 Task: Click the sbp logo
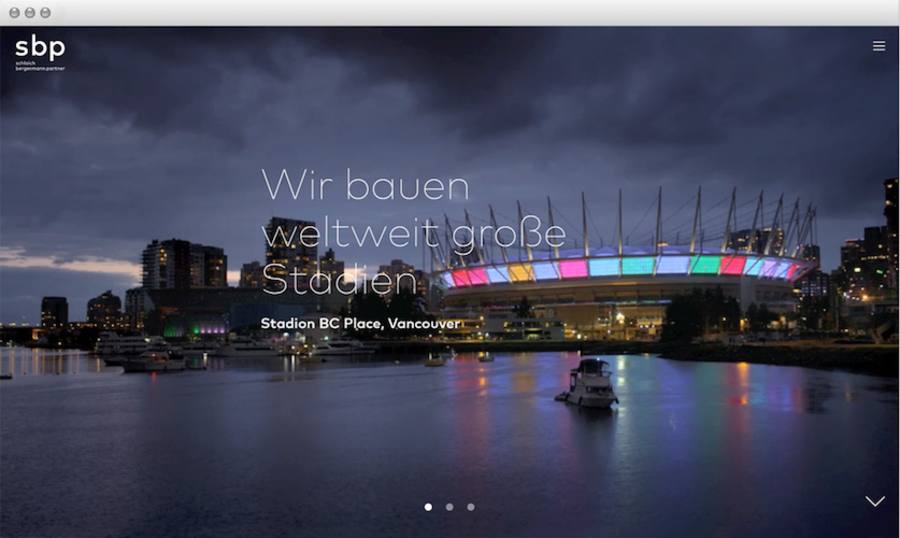[40, 52]
